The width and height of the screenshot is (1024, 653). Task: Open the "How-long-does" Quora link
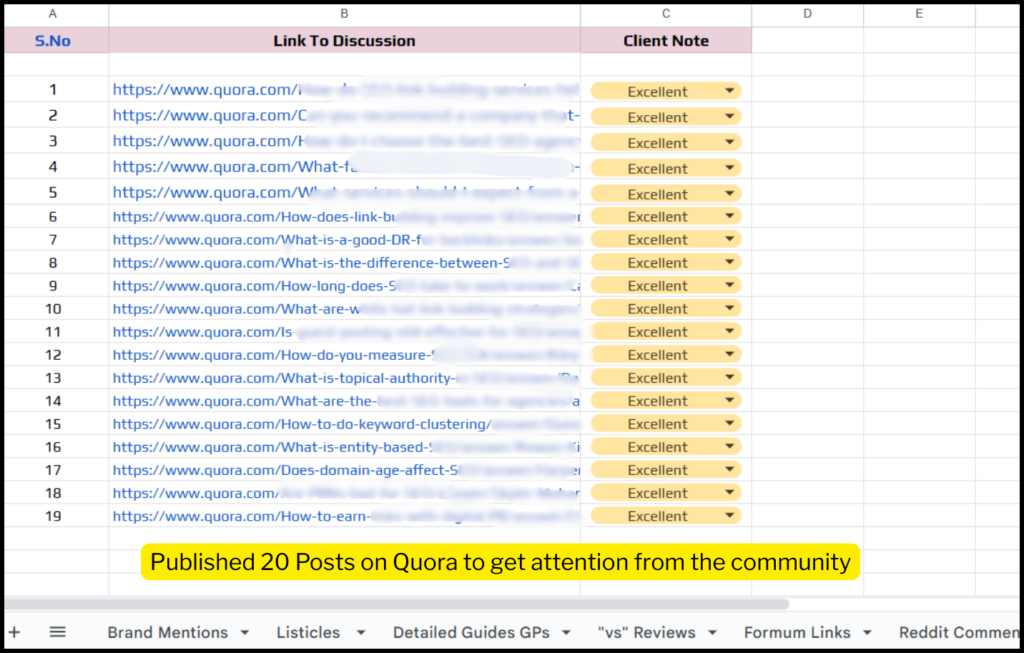click(x=346, y=285)
